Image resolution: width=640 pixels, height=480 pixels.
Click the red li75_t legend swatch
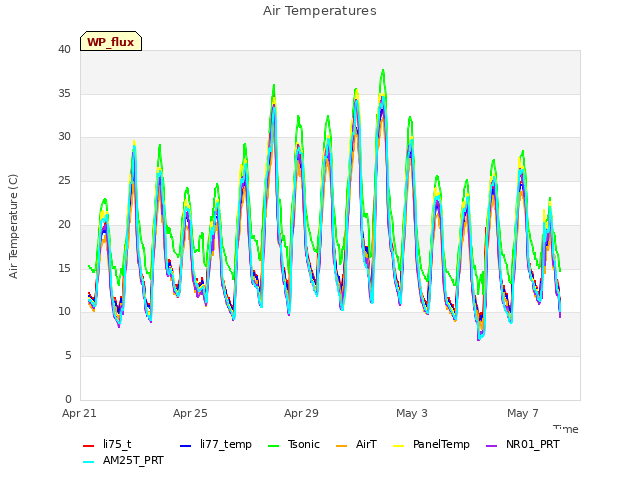tap(89, 446)
